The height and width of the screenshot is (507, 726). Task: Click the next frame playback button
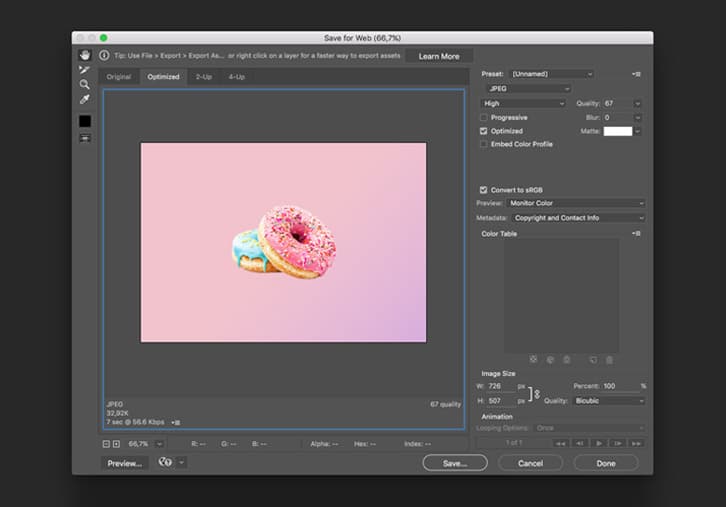pos(618,444)
